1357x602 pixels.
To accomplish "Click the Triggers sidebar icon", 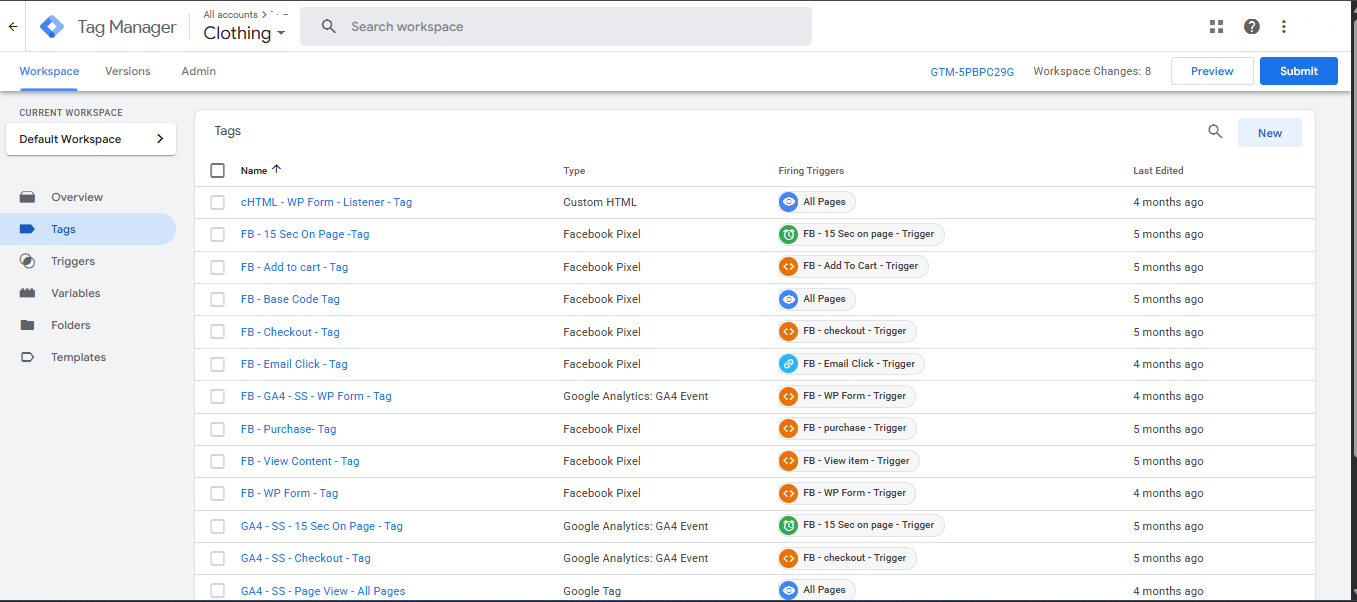I will click(28, 261).
